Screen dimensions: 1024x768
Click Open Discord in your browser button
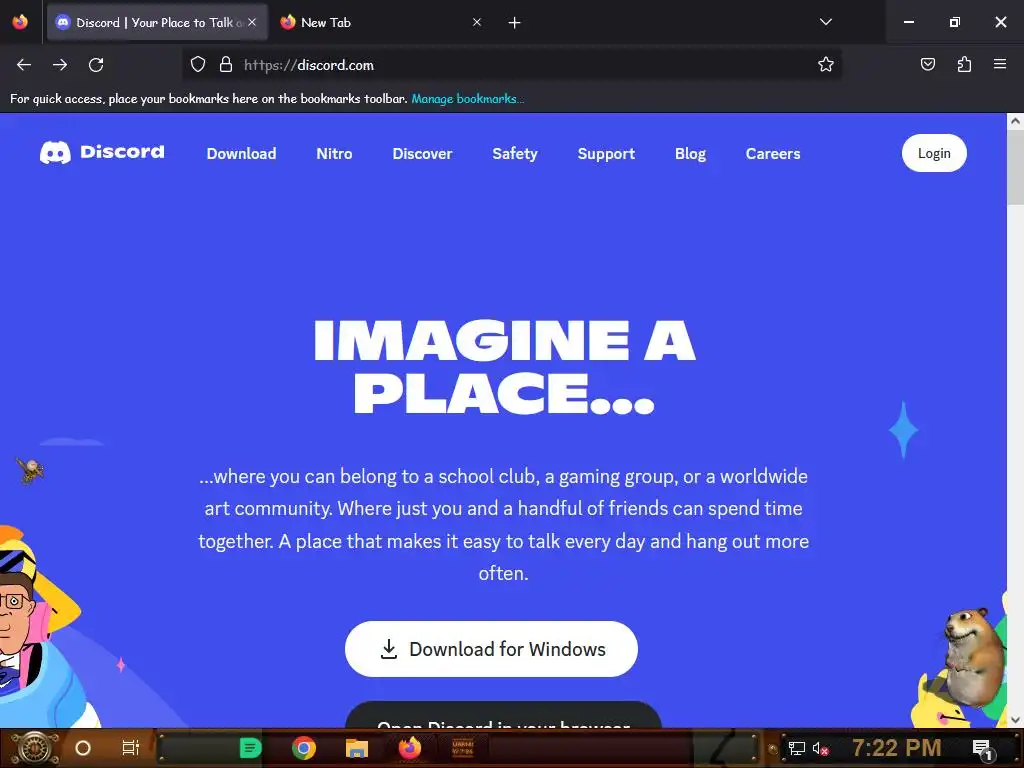pyautogui.click(x=503, y=716)
